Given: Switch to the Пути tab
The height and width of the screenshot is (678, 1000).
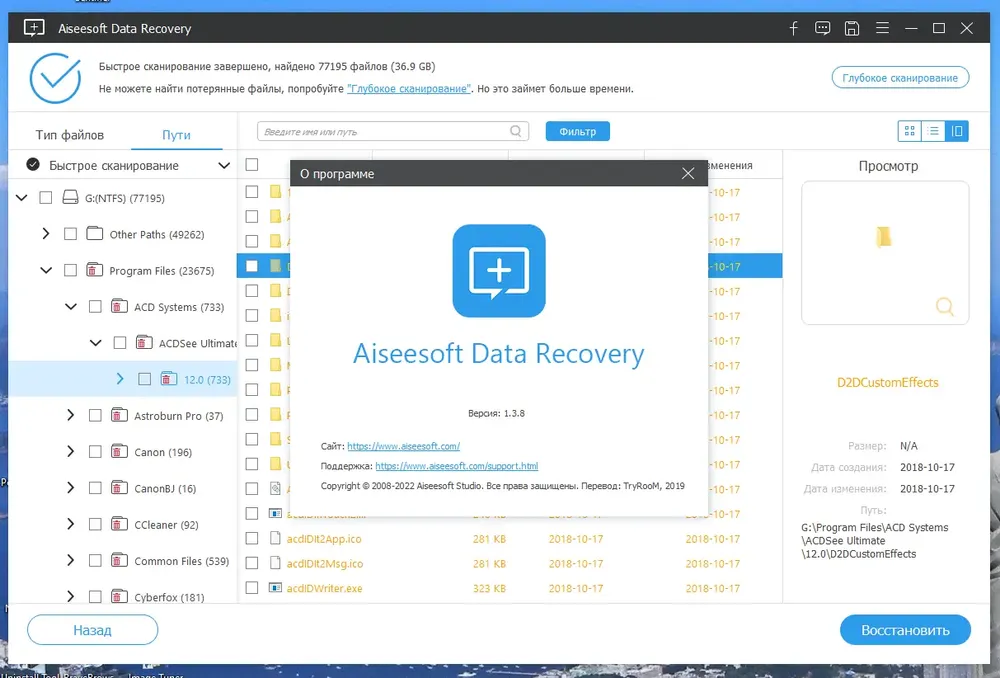Looking at the screenshot, I should [x=176, y=135].
